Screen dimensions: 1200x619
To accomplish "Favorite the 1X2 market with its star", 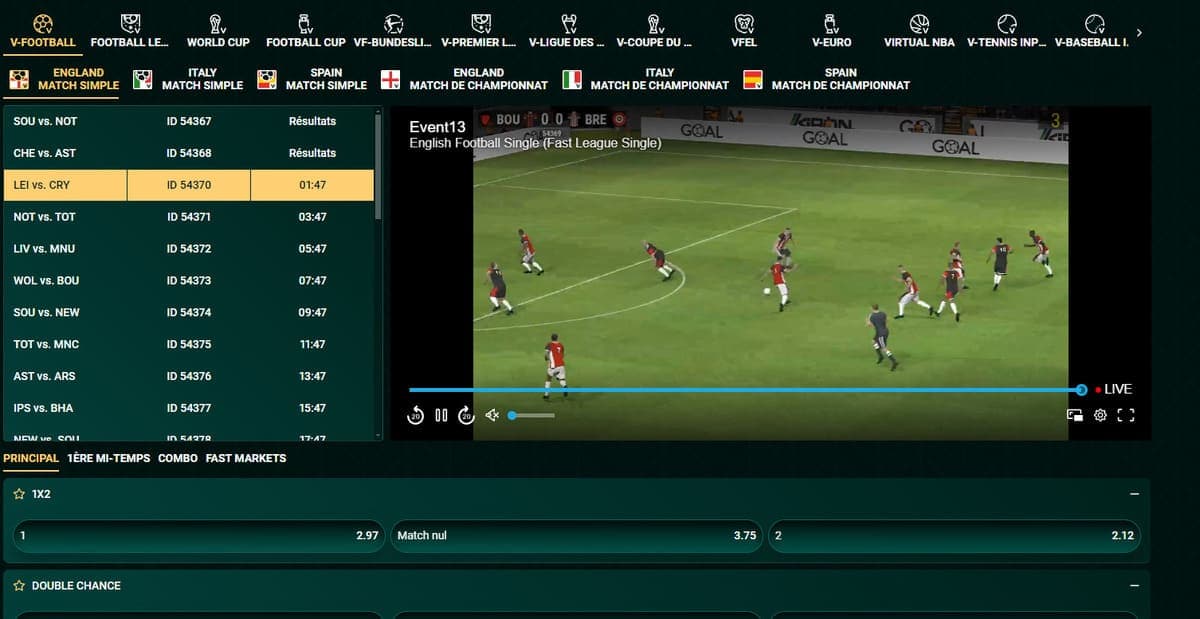I will pos(19,494).
